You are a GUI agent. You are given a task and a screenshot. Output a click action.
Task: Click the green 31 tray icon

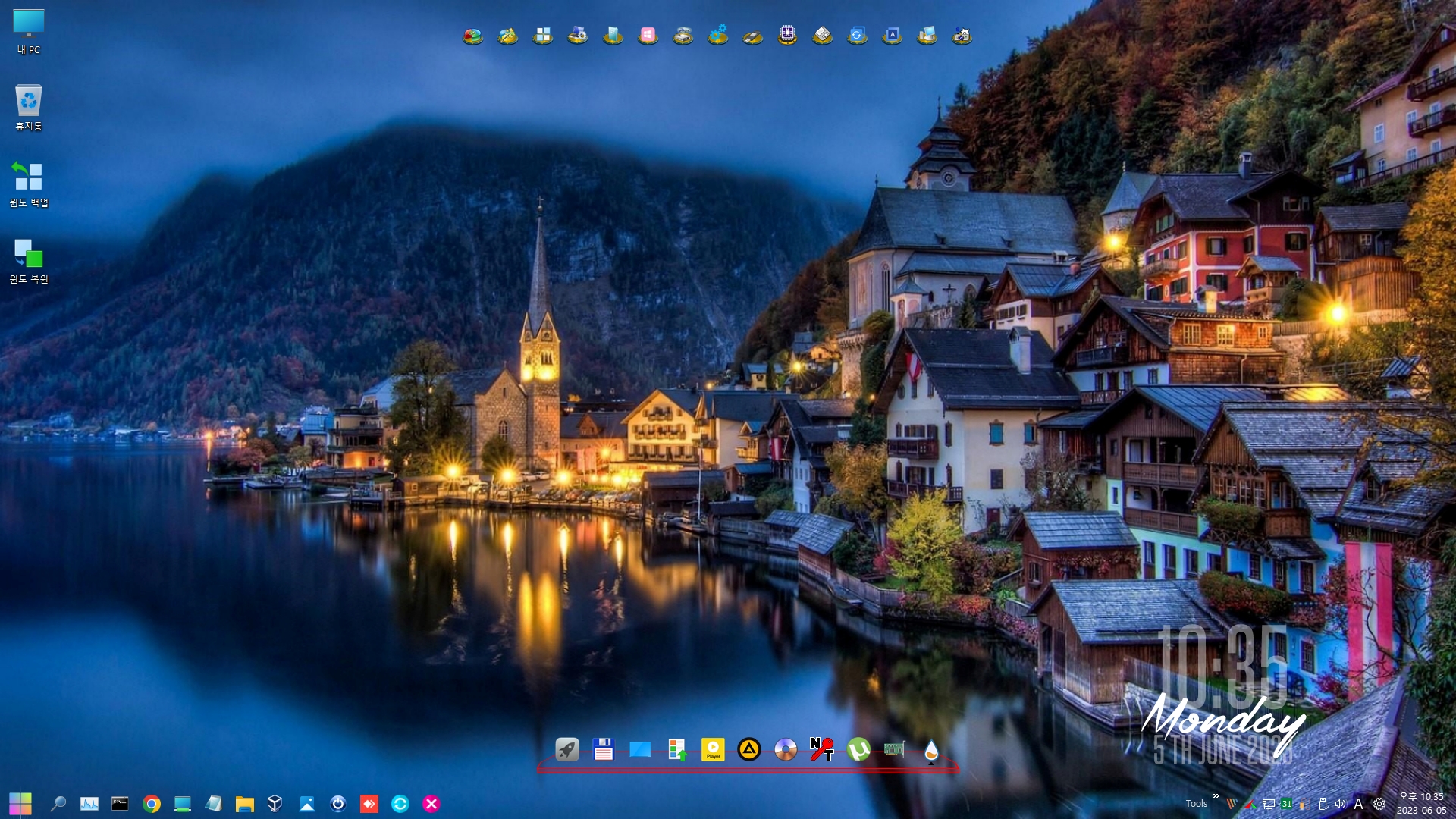(1287, 804)
